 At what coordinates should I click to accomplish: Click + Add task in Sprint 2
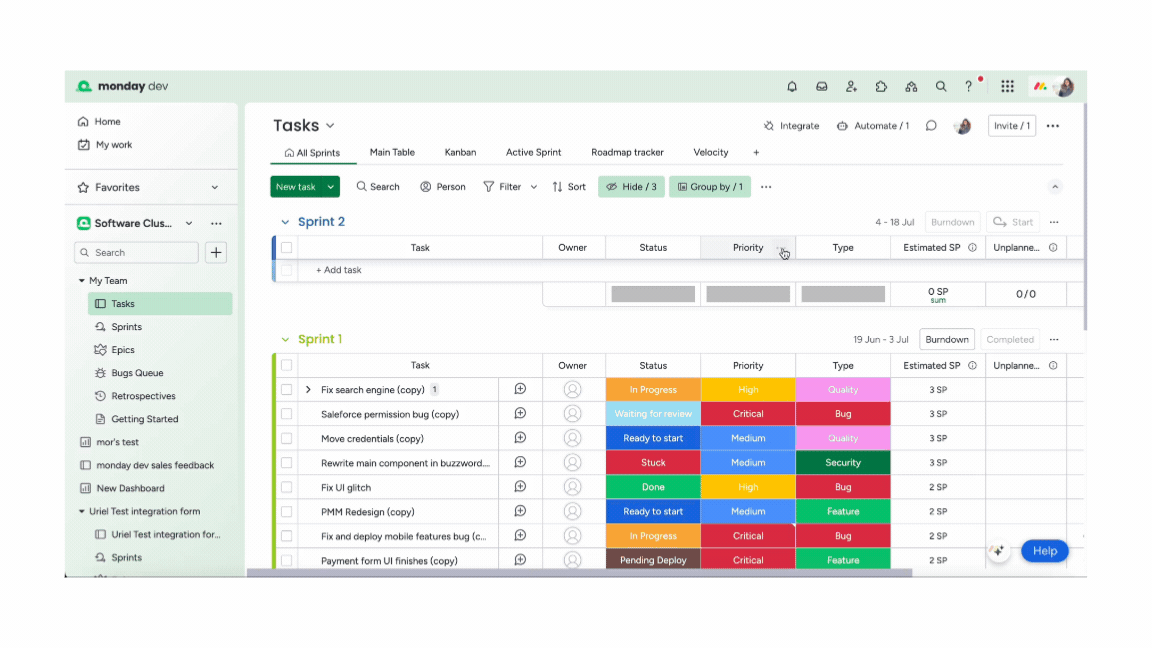339,270
